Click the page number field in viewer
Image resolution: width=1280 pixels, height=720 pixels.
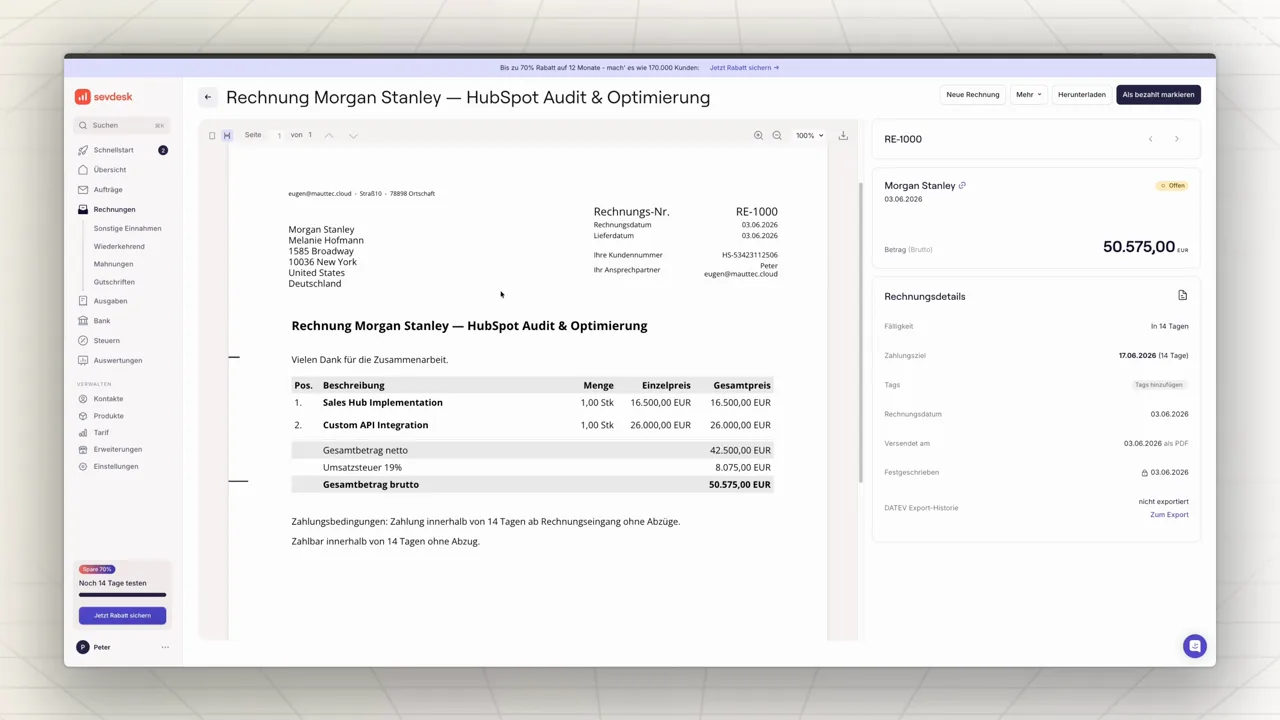pyautogui.click(x=279, y=135)
